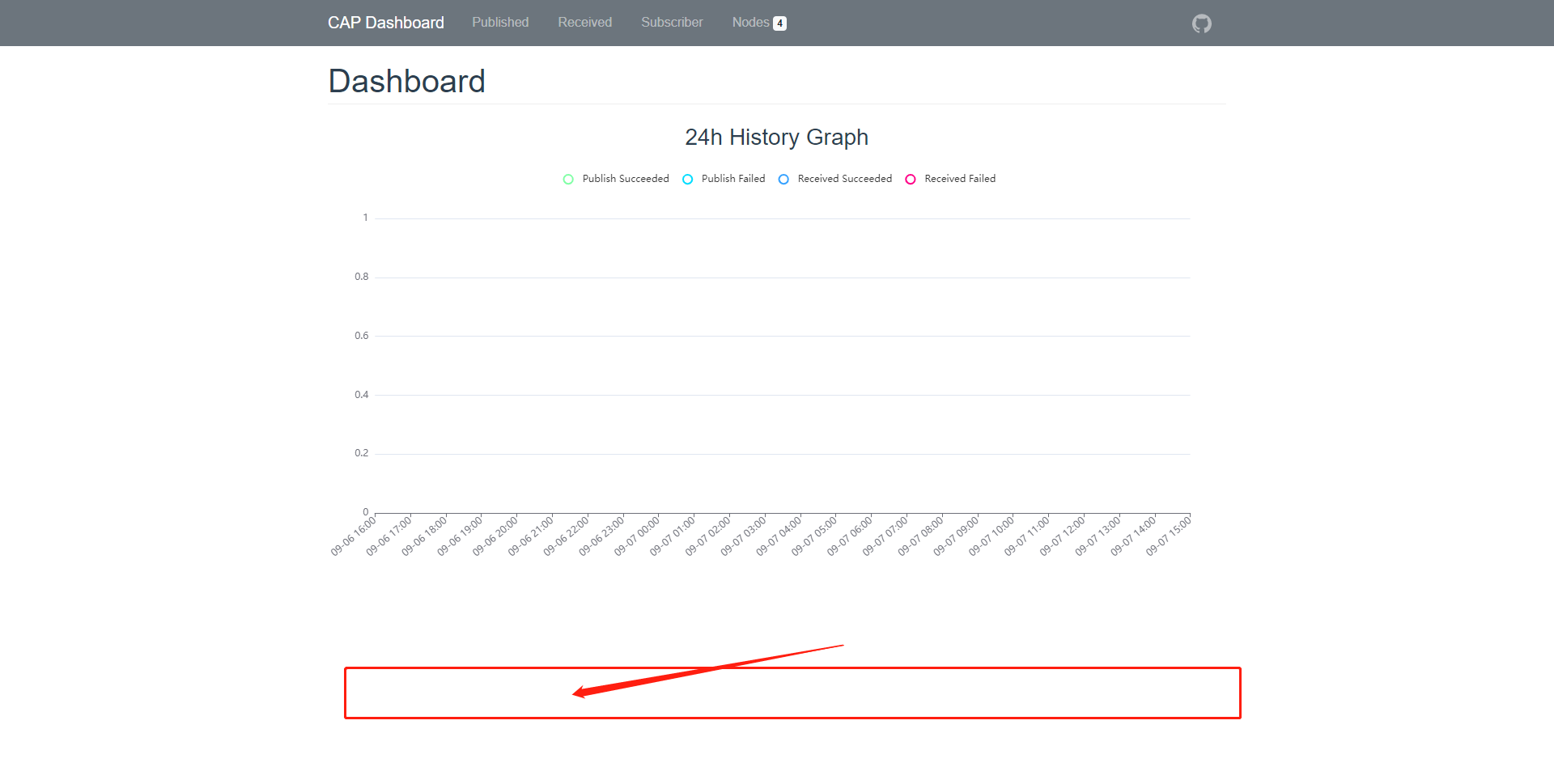Open the Subscriber page
Image resolution: width=1554 pixels, height=784 pixels.
coord(672,23)
